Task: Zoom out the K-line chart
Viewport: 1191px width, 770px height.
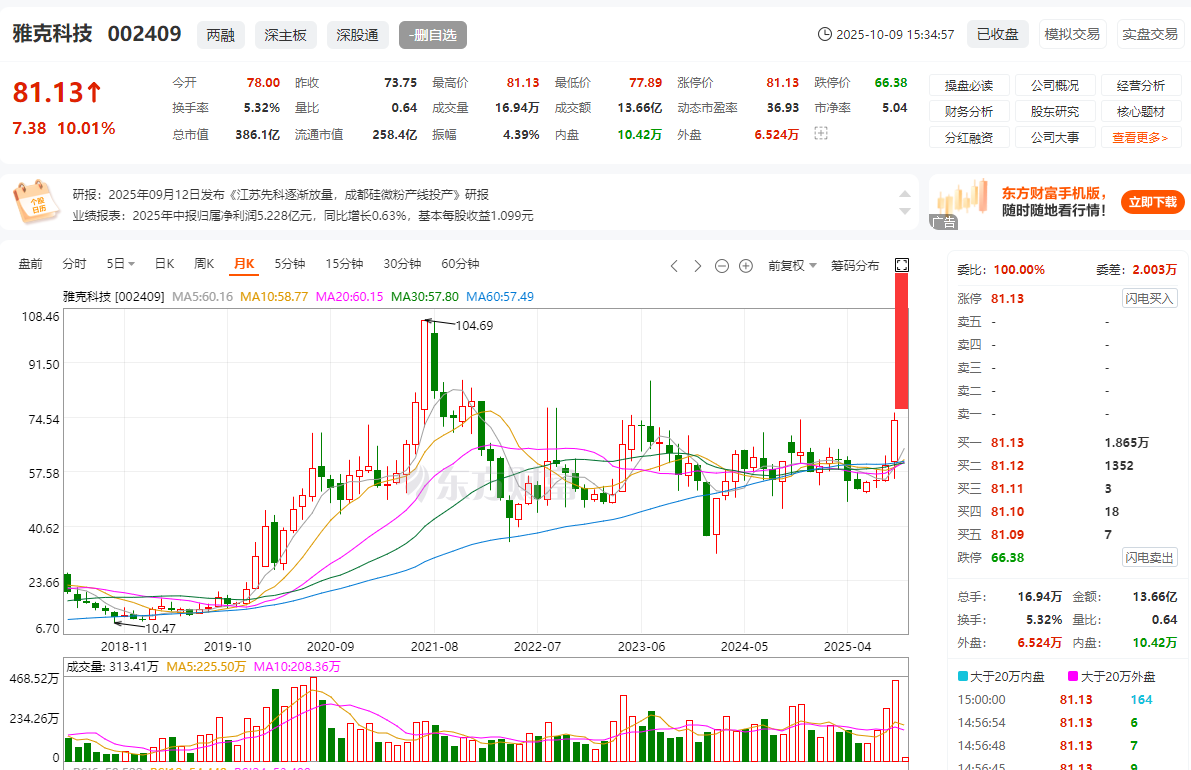Action: click(724, 265)
